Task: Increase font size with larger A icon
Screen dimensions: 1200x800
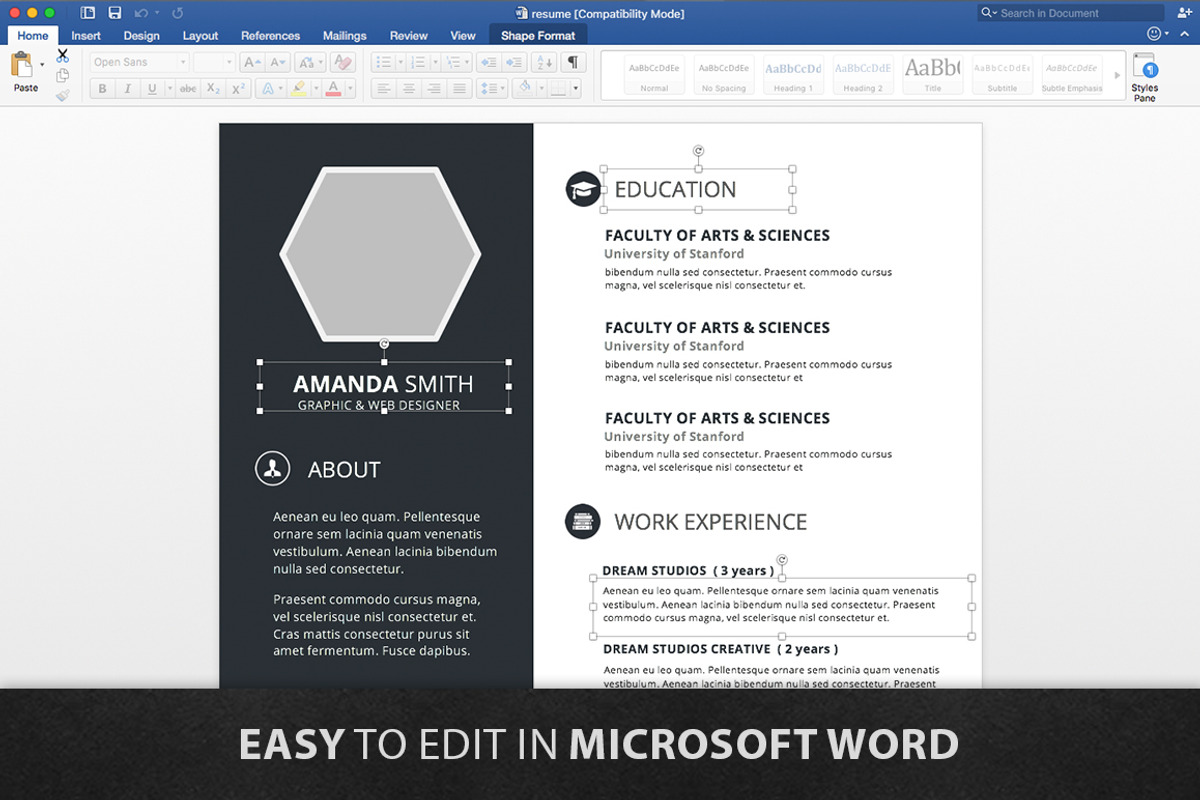Action: point(252,62)
